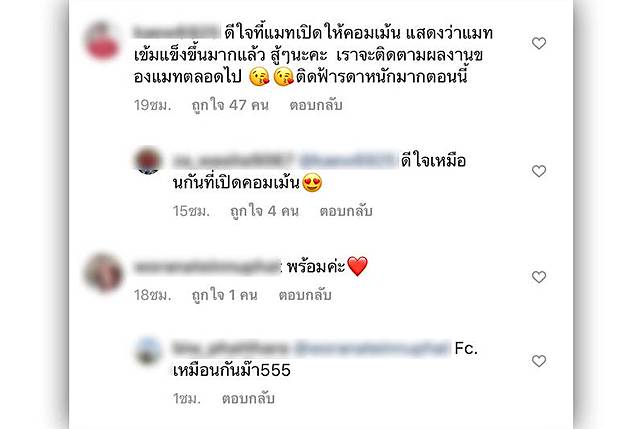Screen dimensions: 644x429
Task: Open the ถูกใจ 4 คน likes list
Action: coord(264,211)
